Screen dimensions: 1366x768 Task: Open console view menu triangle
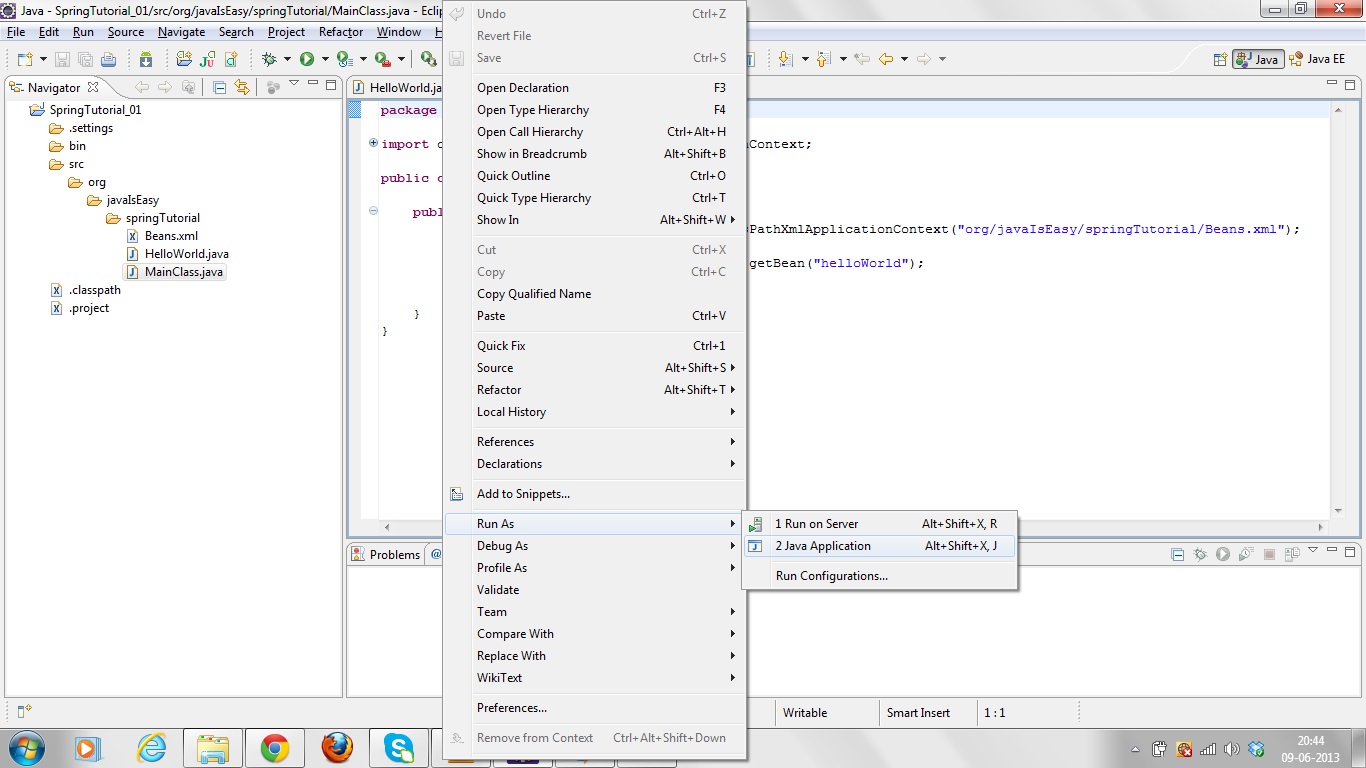1313,549
